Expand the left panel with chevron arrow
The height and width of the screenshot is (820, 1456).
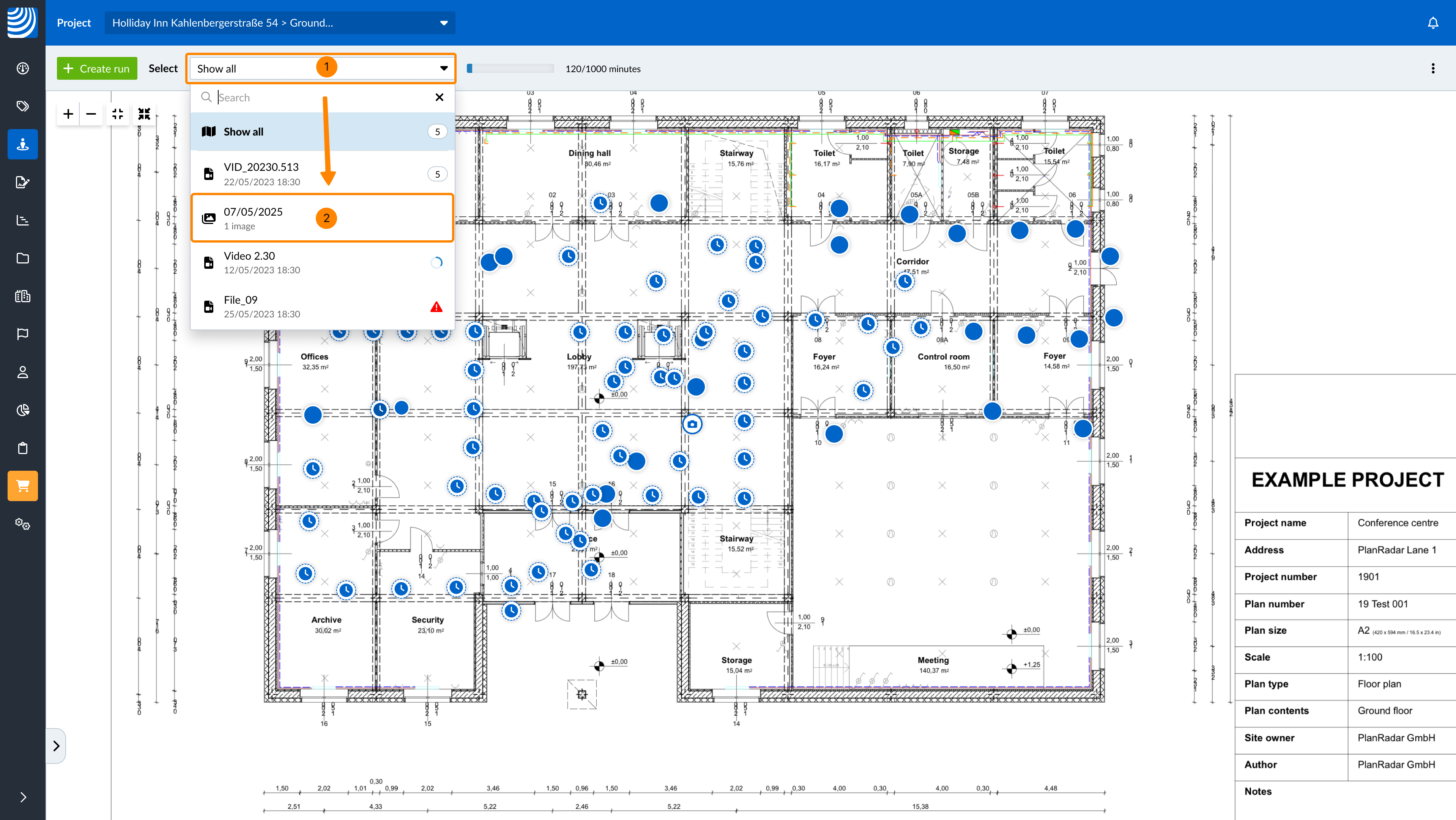pos(57,746)
